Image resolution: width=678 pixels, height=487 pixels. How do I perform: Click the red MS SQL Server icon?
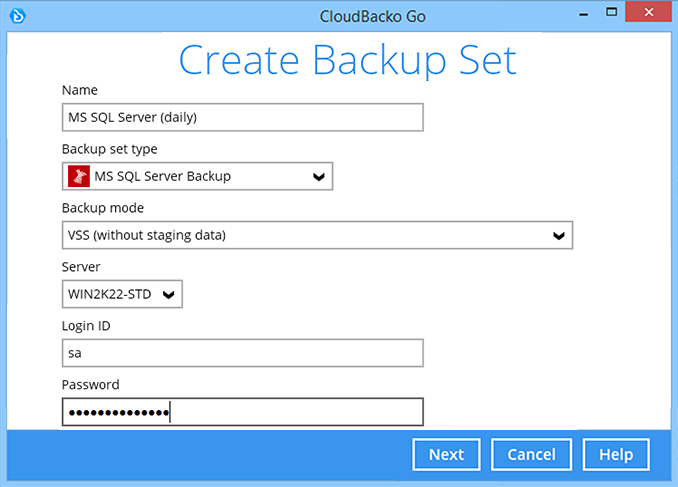click(x=79, y=176)
